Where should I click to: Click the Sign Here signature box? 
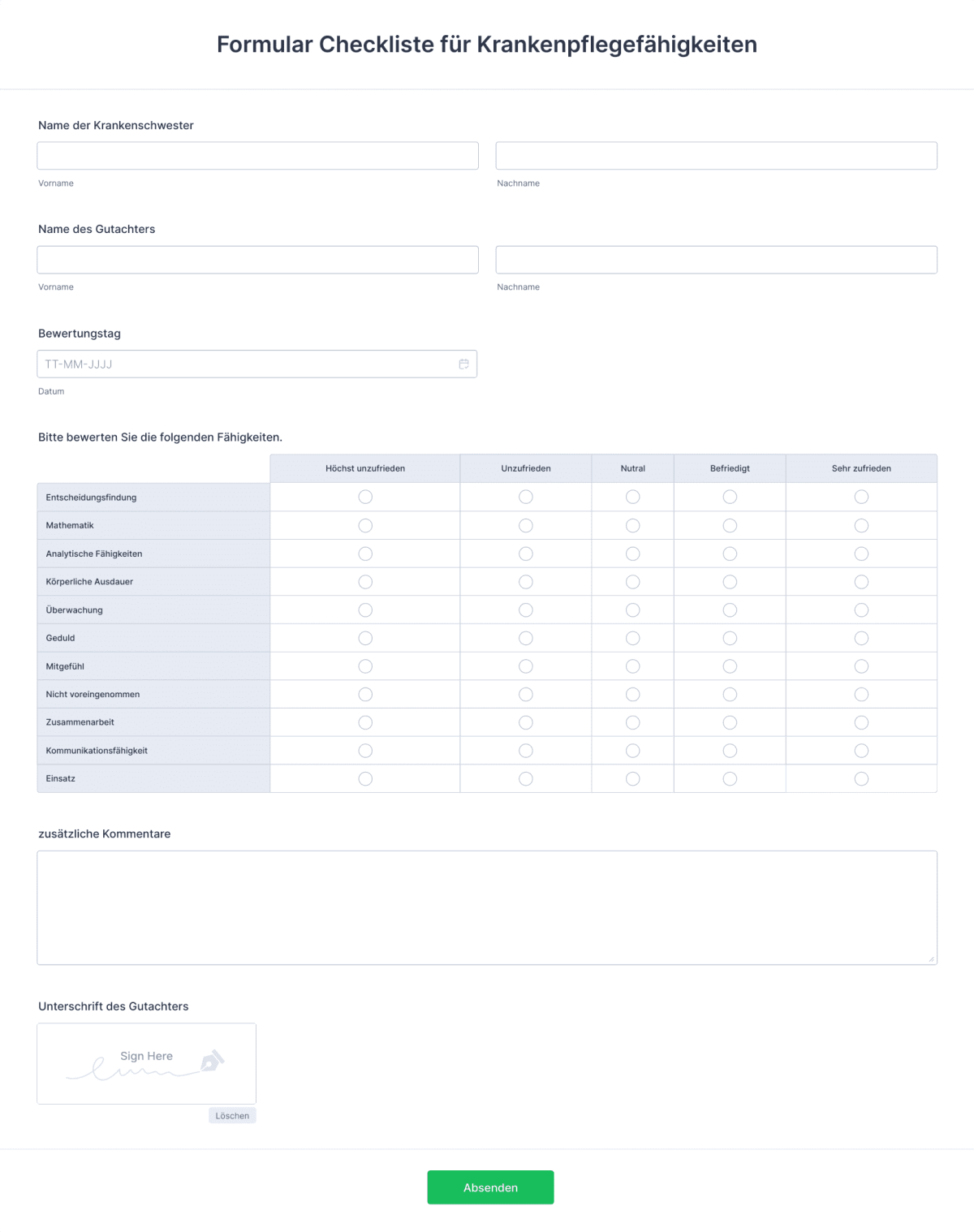pyautogui.click(x=146, y=1063)
